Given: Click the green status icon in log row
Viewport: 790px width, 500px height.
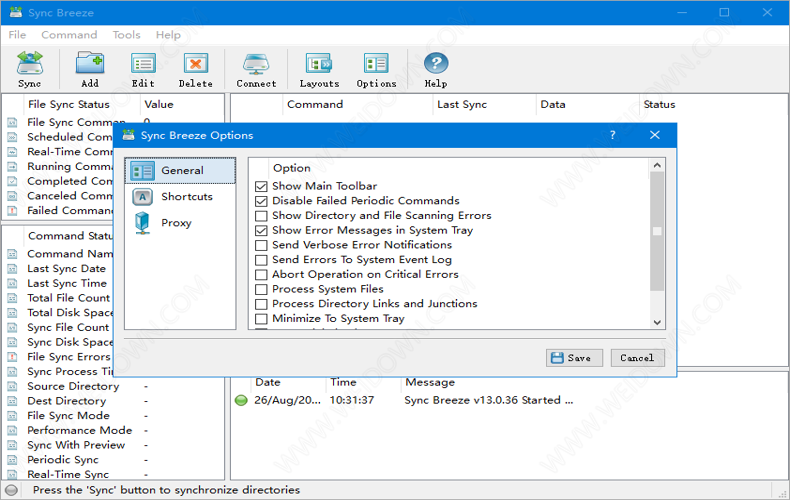Looking at the screenshot, I should (x=241, y=400).
